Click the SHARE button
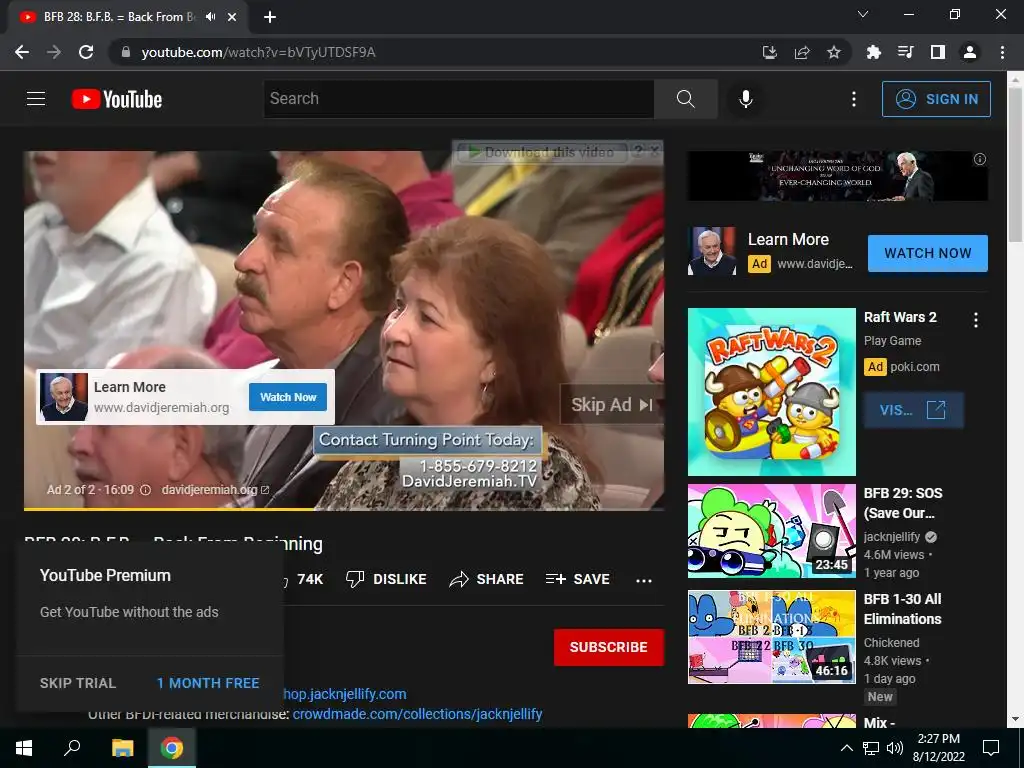This screenshot has width=1024, height=768. (x=487, y=579)
